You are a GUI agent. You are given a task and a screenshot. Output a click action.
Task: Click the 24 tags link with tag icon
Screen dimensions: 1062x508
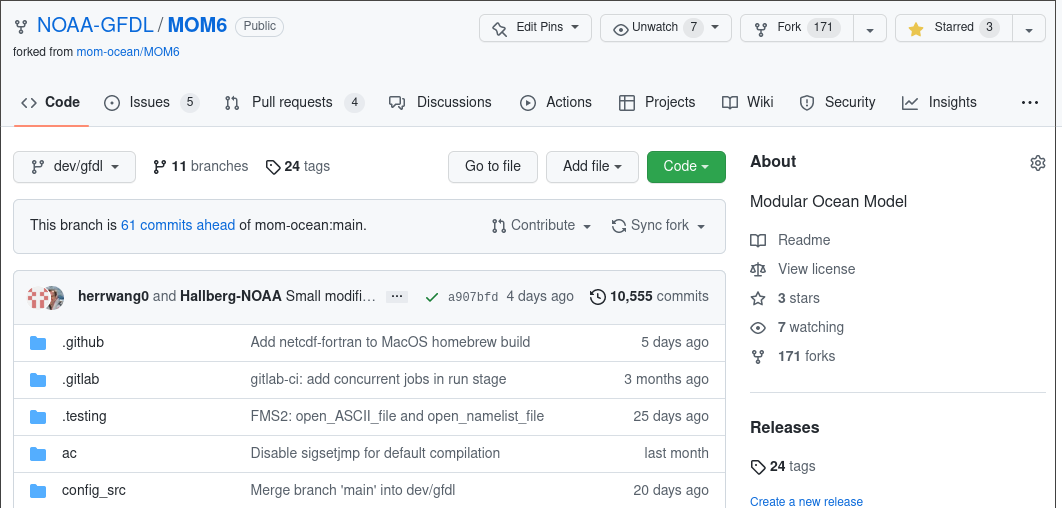pyautogui.click(x=298, y=166)
